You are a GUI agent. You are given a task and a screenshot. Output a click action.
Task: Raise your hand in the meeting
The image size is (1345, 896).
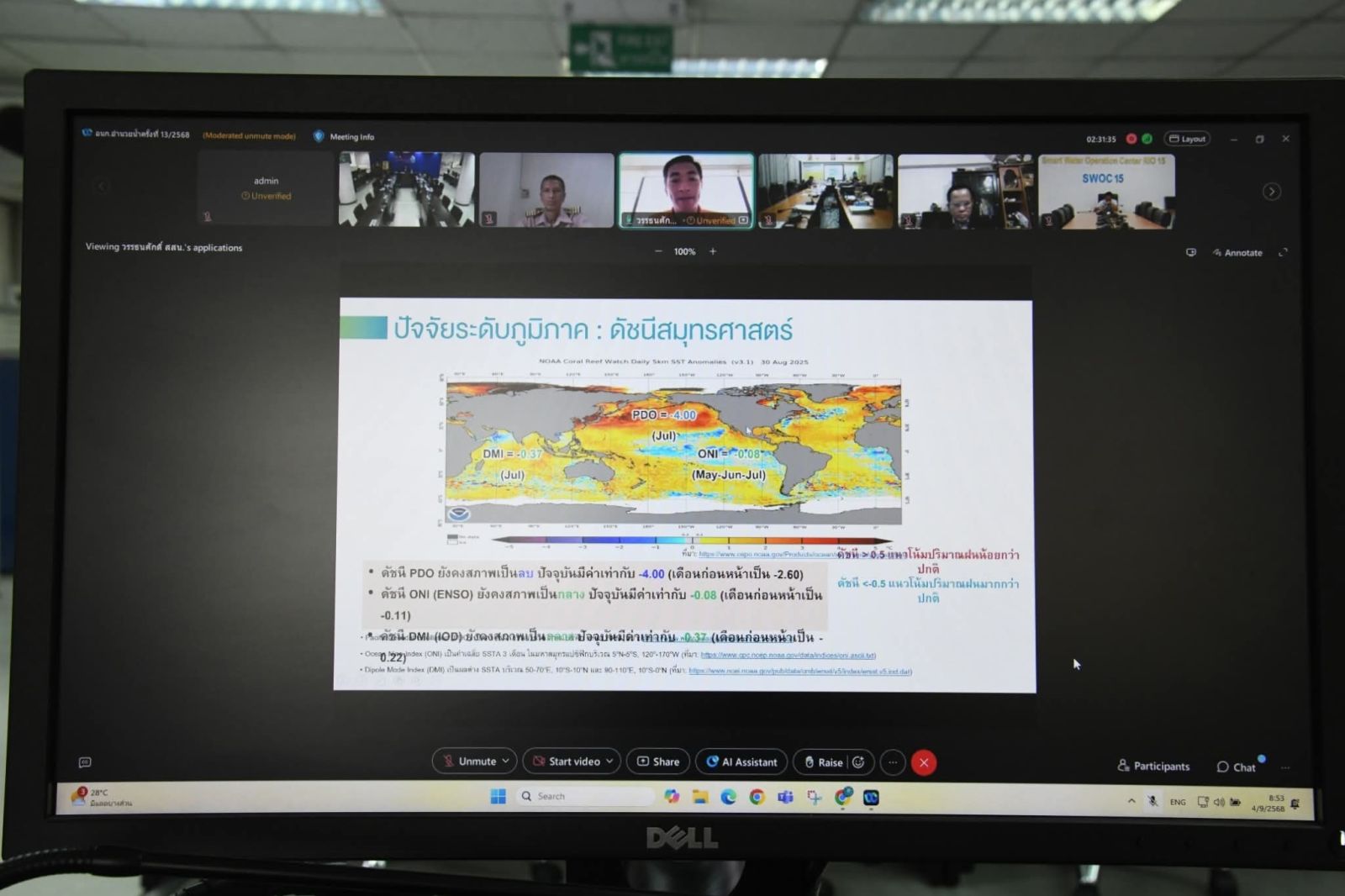[823, 762]
